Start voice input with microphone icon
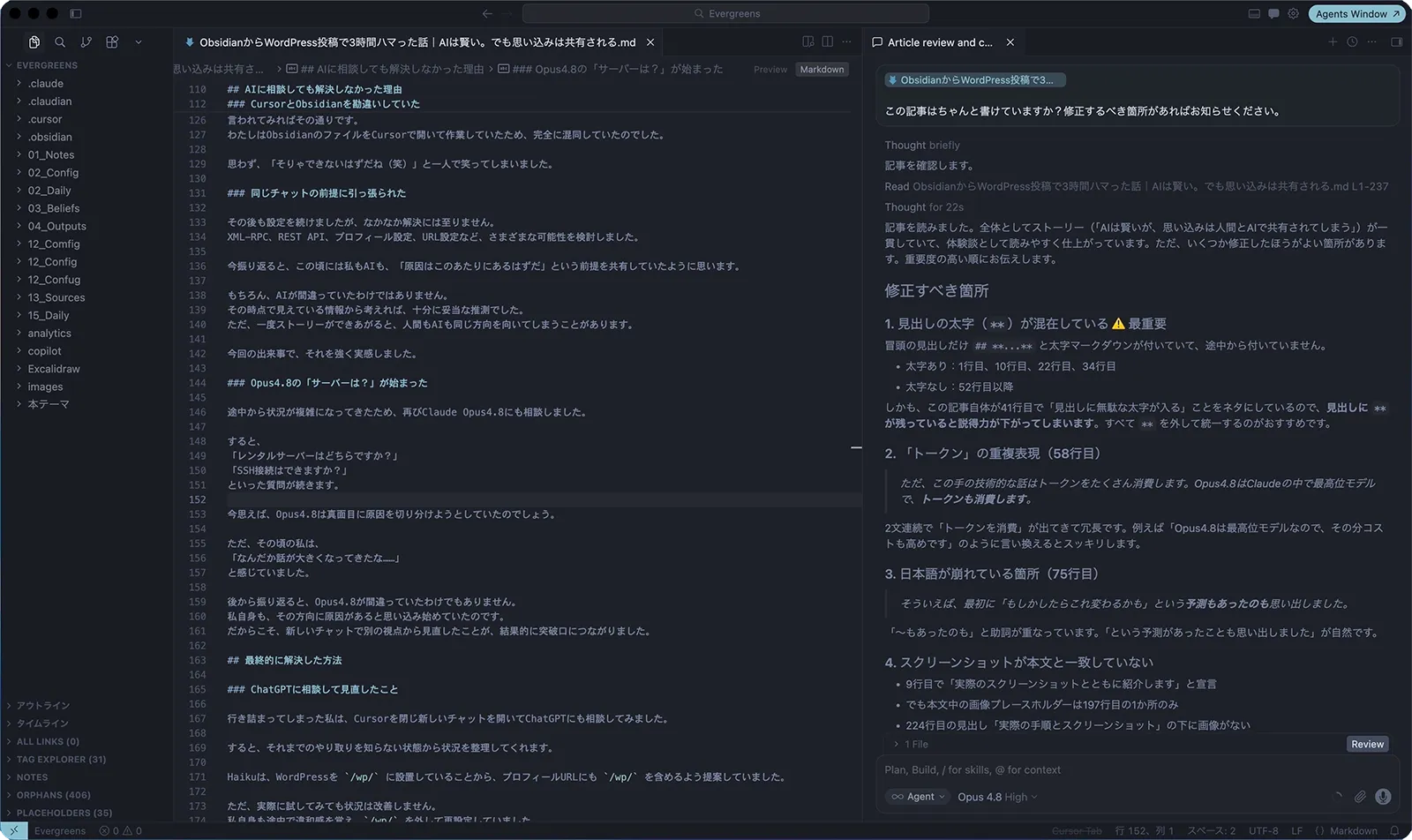The image size is (1412, 840). 1383,797
